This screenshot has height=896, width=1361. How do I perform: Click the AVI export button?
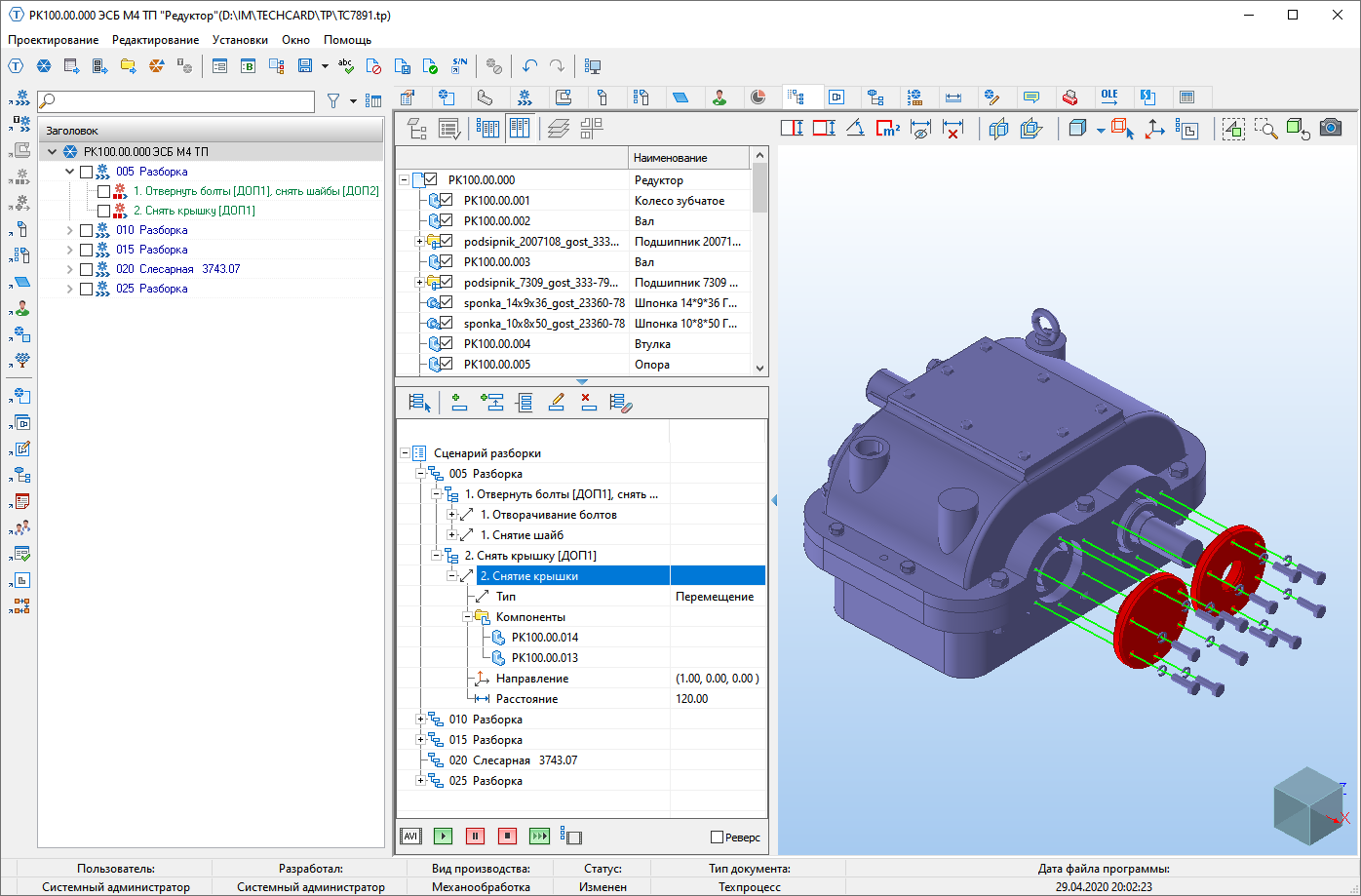[x=410, y=836]
